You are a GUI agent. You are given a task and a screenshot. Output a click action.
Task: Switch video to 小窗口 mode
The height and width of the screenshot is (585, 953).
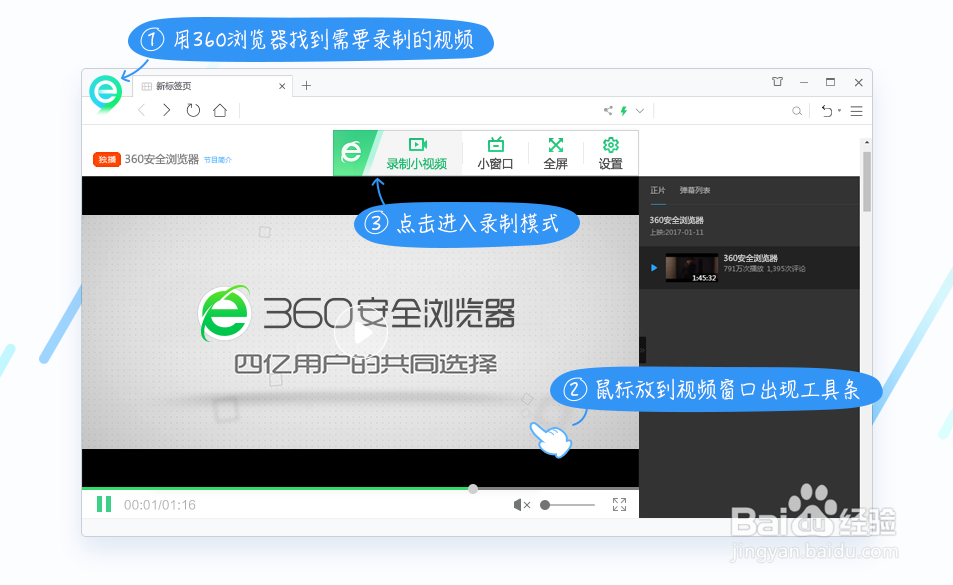(495, 153)
